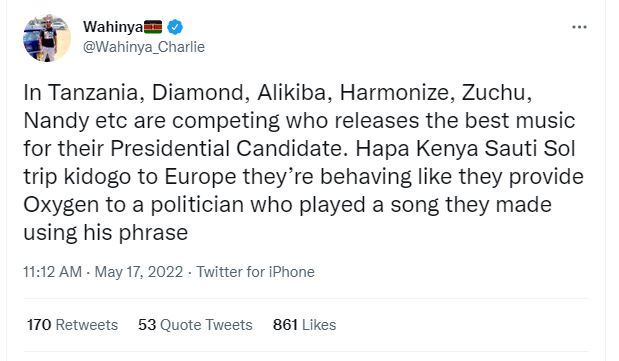
Task: View the 861 Likes list
Action: pos(304,325)
